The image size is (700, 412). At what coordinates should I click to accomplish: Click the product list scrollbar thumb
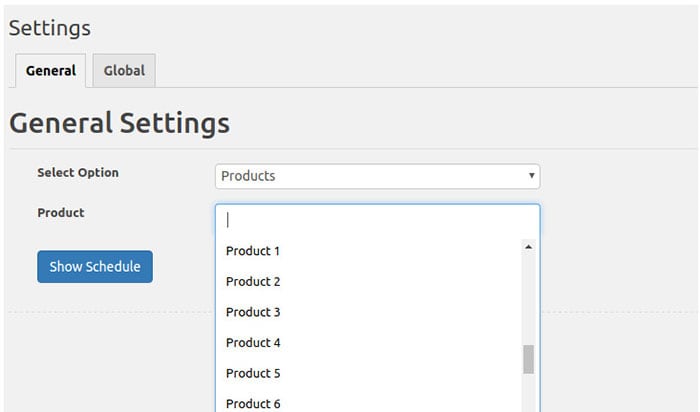tap(528, 359)
